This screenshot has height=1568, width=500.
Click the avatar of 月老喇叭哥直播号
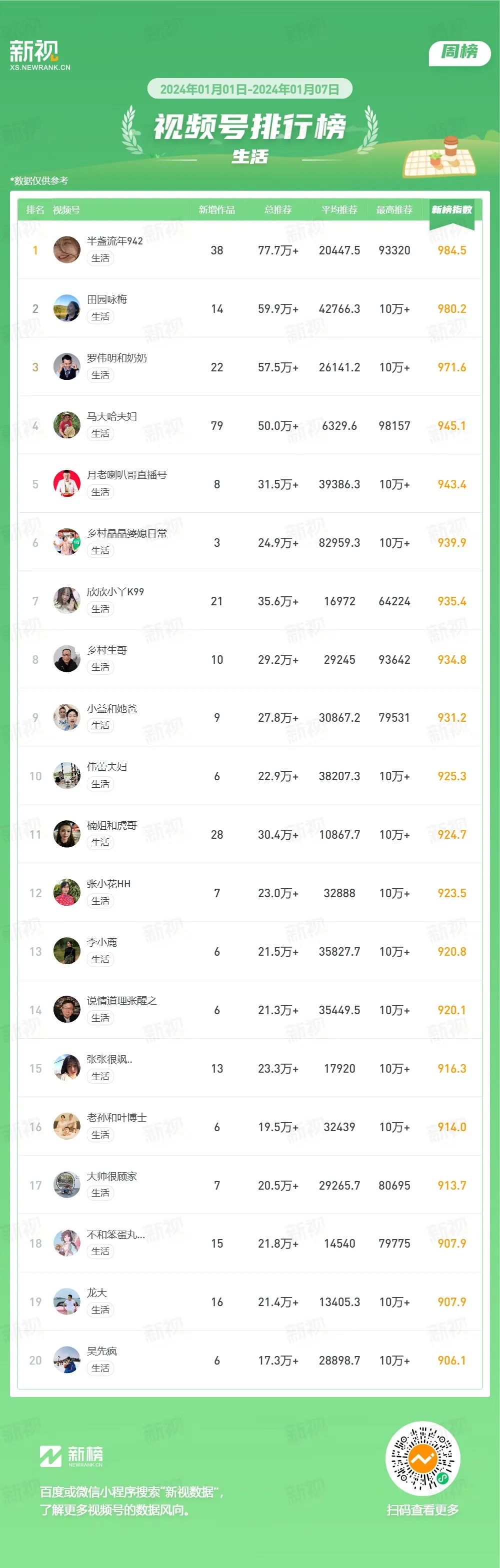[x=67, y=483]
